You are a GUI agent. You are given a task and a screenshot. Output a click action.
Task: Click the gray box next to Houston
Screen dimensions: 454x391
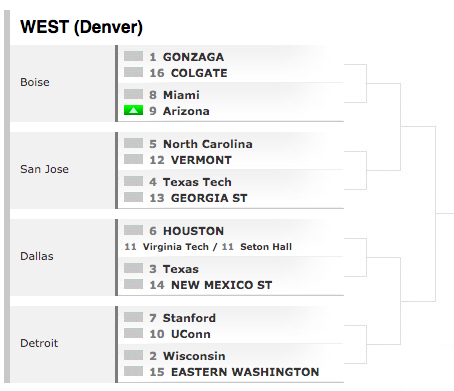pyautogui.click(x=133, y=230)
